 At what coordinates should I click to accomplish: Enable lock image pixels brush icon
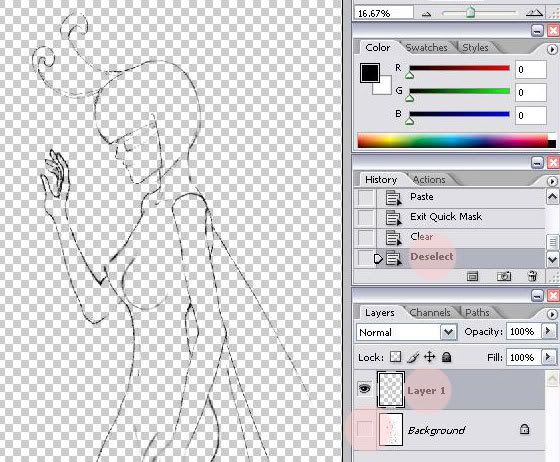[x=413, y=357]
